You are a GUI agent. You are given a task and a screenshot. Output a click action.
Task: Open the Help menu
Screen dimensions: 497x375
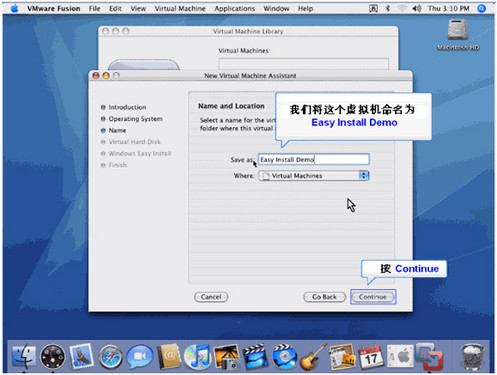pyautogui.click(x=305, y=8)
